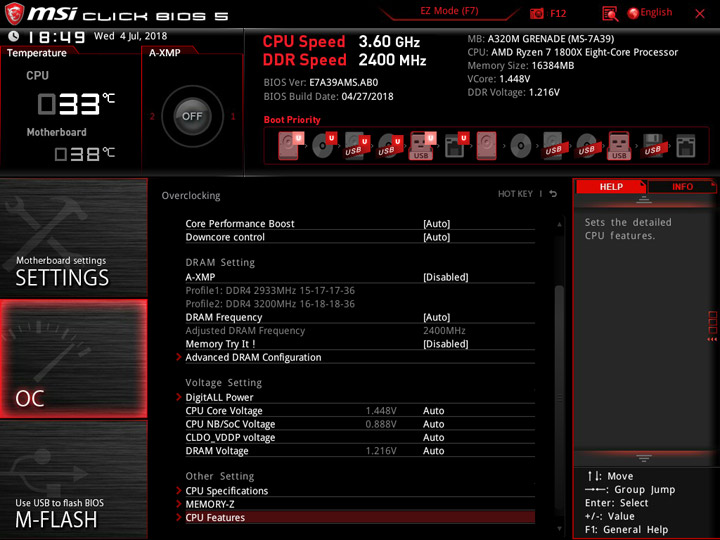Click the scroll-up arrow of the settings list
The height and width of the screenshot is (540, 720).
coord(559,224)
